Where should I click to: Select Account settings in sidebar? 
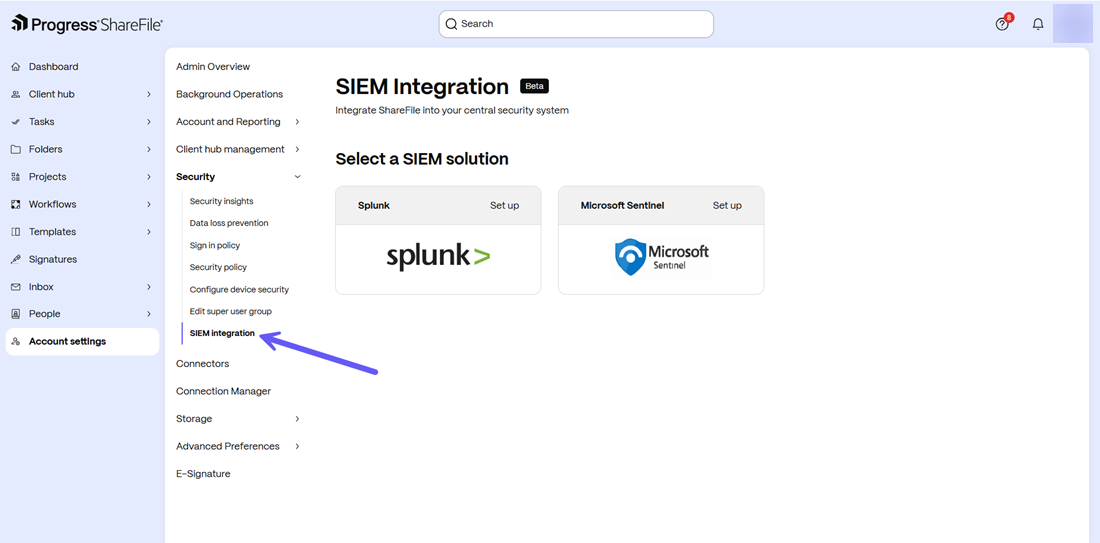(x=82, y=342)
